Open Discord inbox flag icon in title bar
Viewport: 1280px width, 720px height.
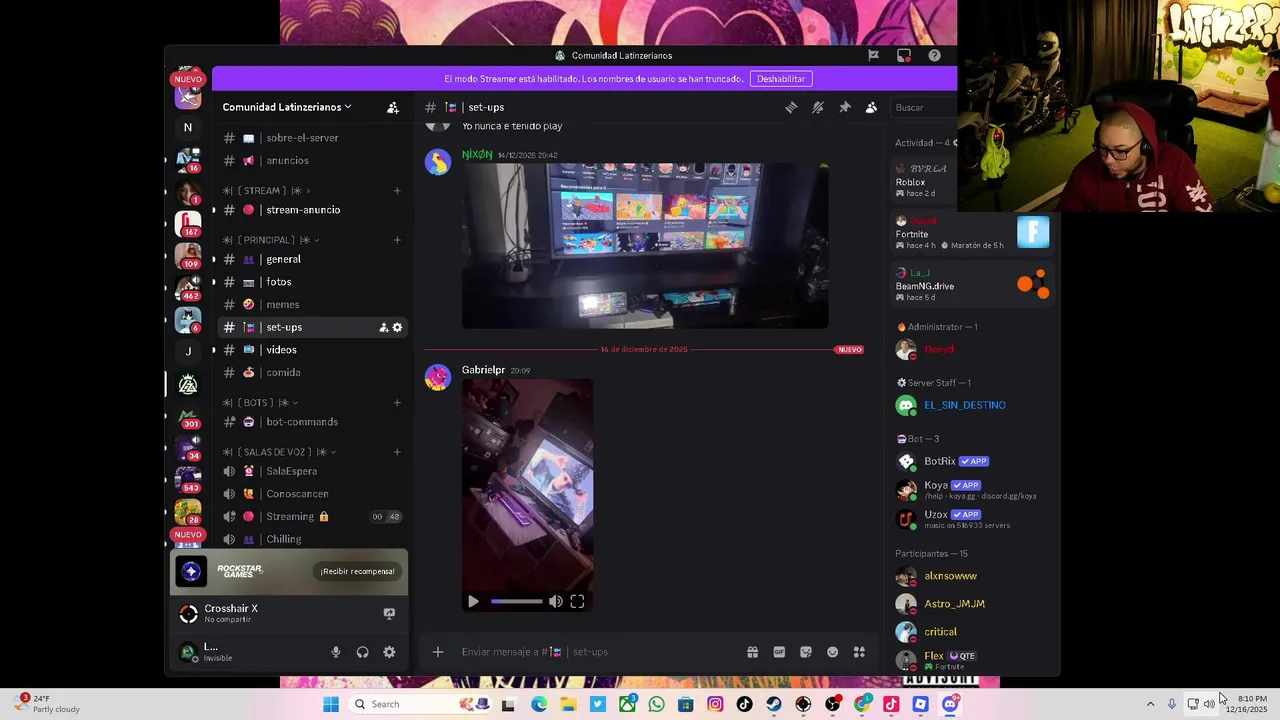(x=873, y=56)
